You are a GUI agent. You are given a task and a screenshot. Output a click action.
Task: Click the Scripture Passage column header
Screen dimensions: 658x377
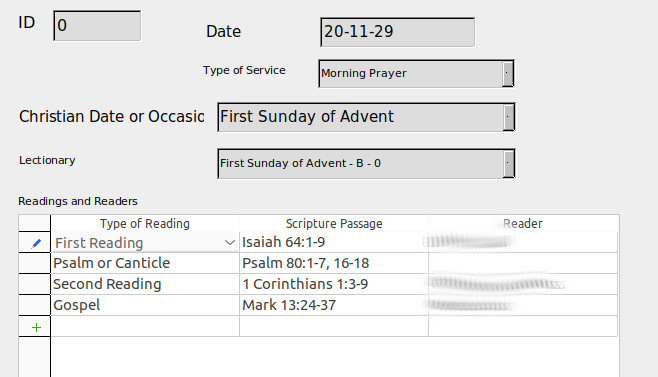click(334, 224)
